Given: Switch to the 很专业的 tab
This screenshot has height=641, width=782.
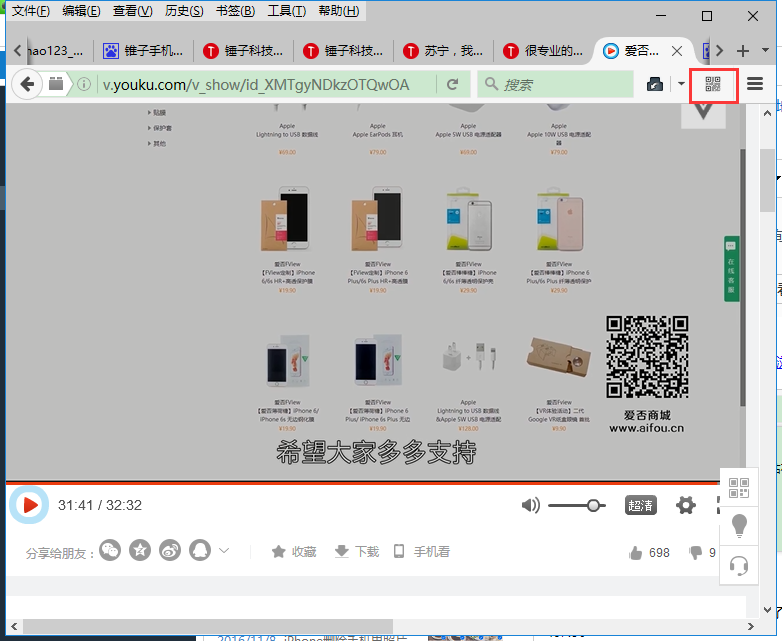Looking at the screenshot, I should coord(543,50).
